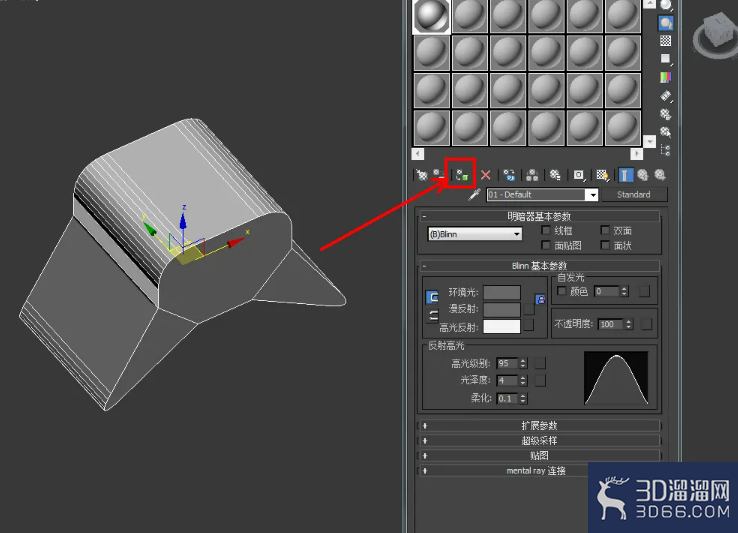Enable the 自发光 颜色 checkbox

[562, 291]
